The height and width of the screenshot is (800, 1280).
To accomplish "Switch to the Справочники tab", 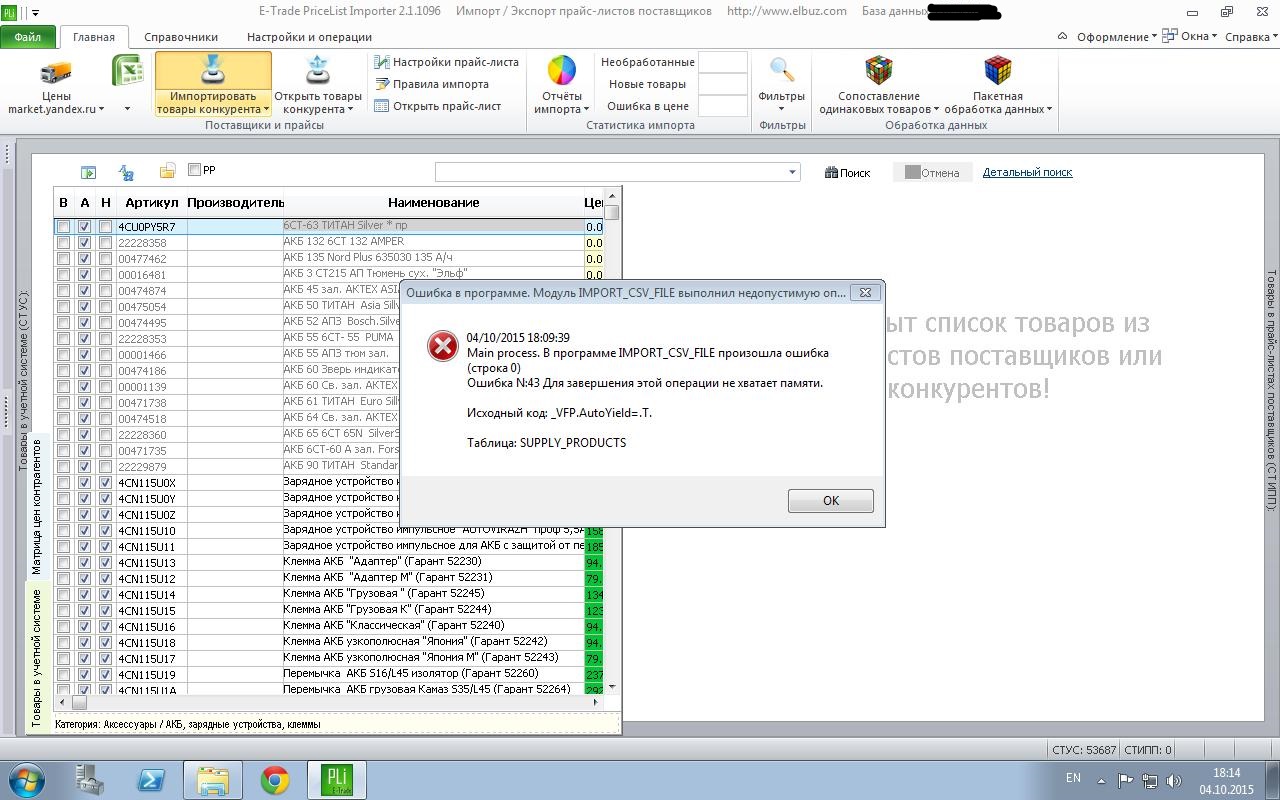I will 181,37.
